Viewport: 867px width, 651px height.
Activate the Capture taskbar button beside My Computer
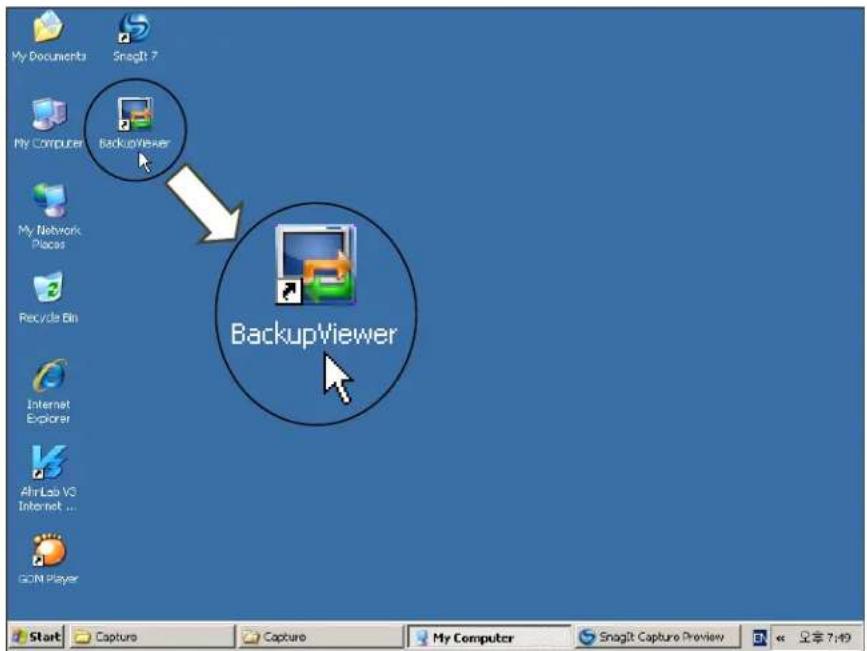point(320,637)
